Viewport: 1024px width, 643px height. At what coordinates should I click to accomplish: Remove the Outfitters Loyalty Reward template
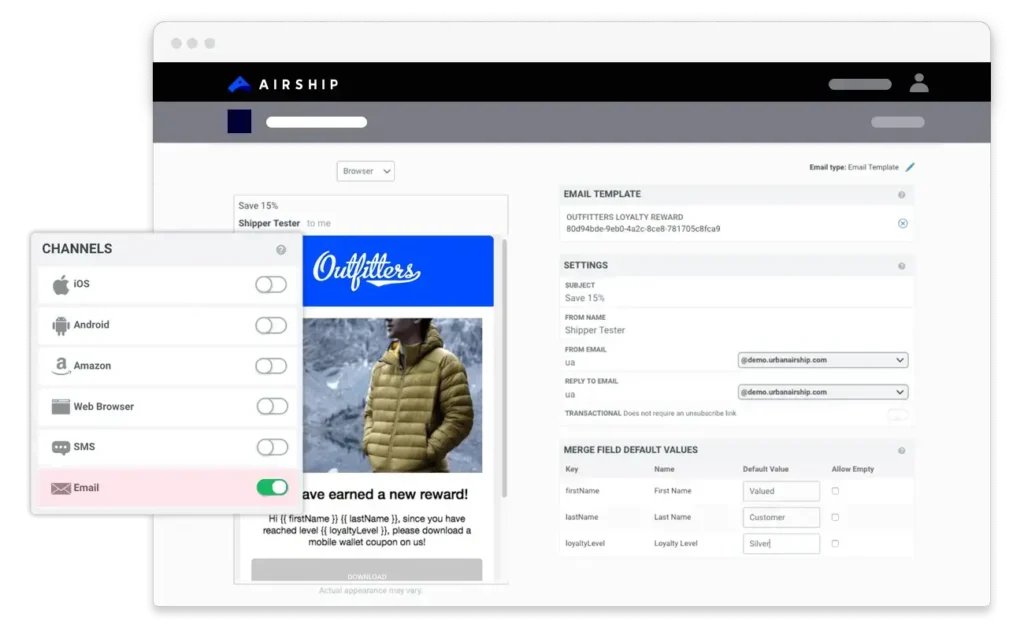[x=902, y=223]
